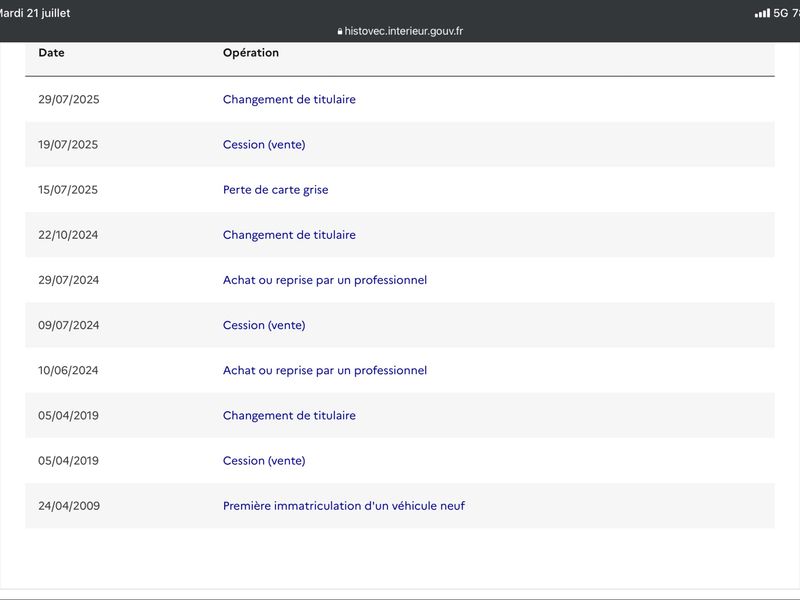Select the 24/04/2009 date cell
Image resolution: width=800 pixels, height=600 pixels.
click(69, 506)
